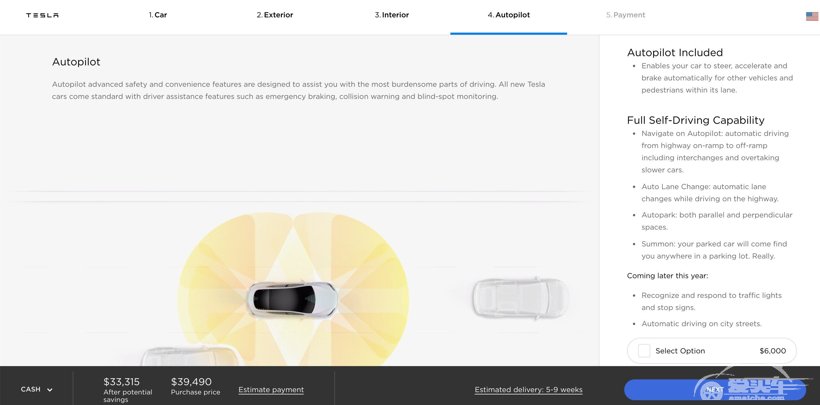Viewport: 820px width, 405px height.
Task: Select the 4. Autopilot step
Action: (509, 15)
